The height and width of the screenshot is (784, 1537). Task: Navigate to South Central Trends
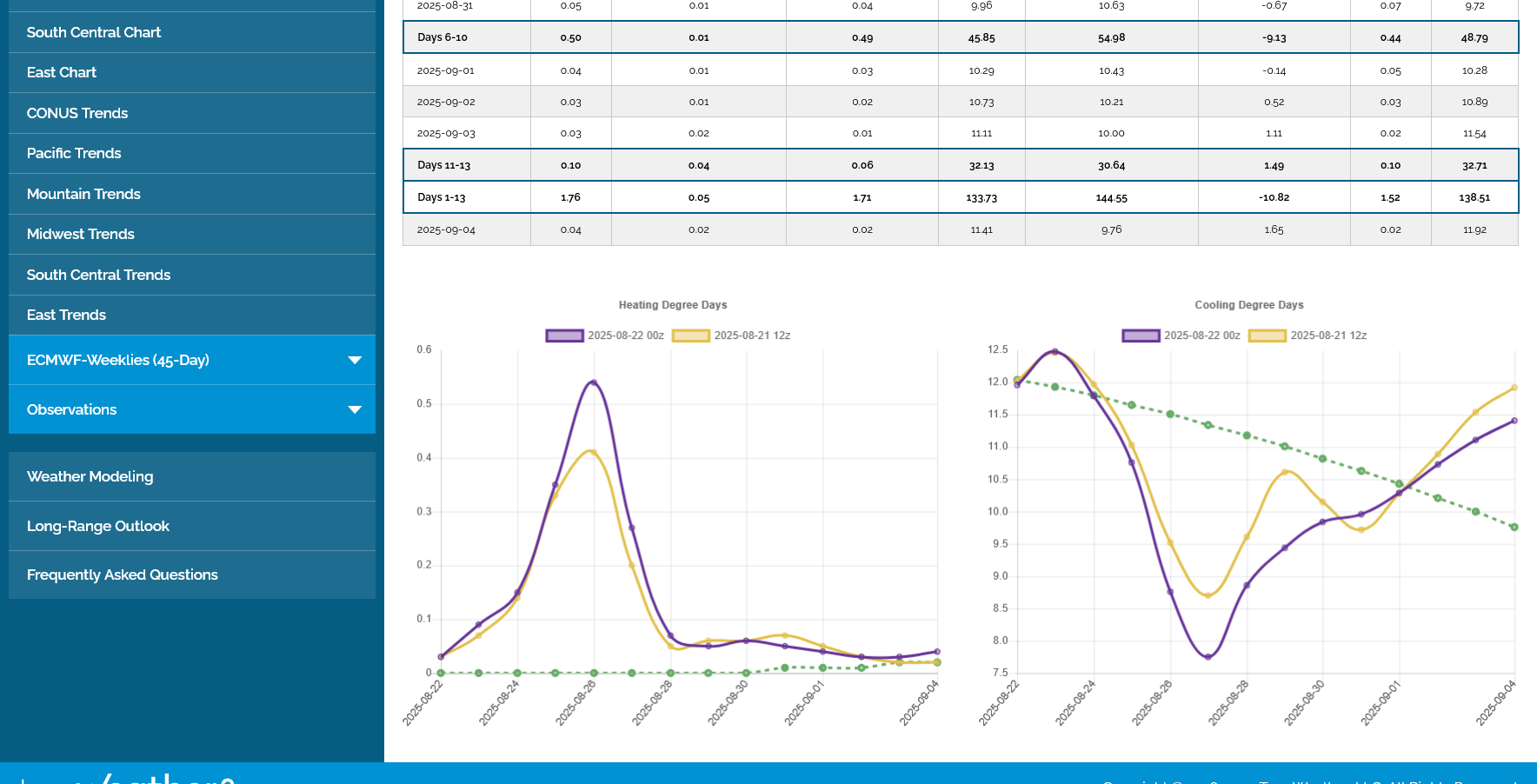(x=98, y=275)
